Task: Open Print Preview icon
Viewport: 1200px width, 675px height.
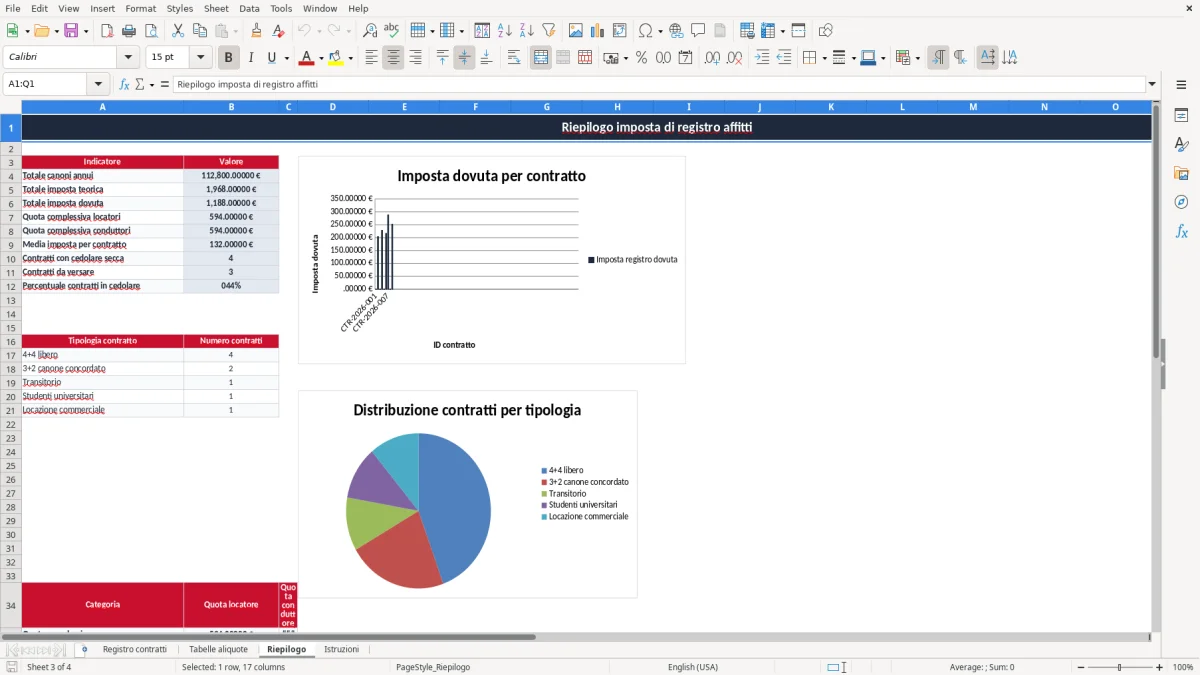Action: click(151, 31)
